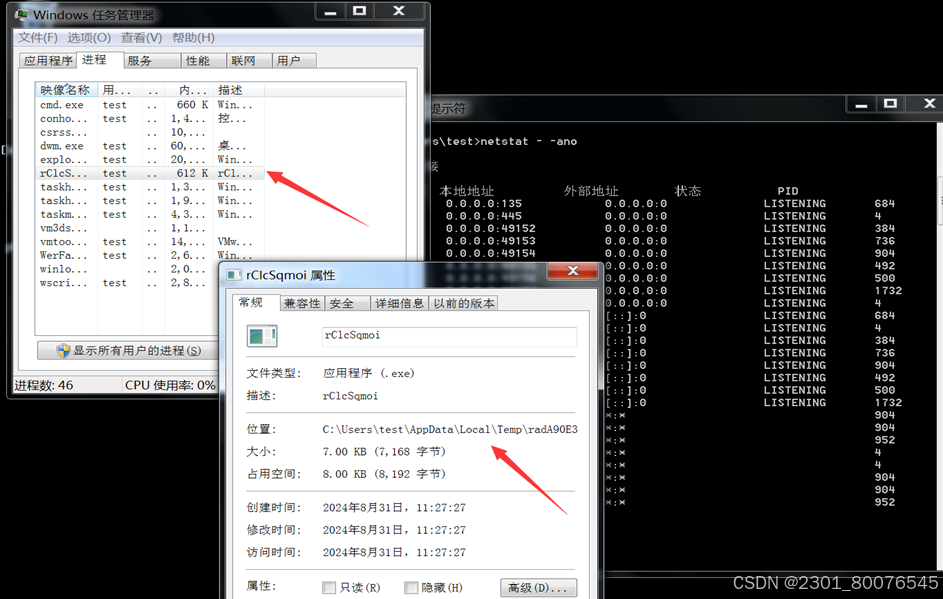The width and height of the screenshot is (943, 599).
Task: Select the explo... process row
Action: coord(150,159)
